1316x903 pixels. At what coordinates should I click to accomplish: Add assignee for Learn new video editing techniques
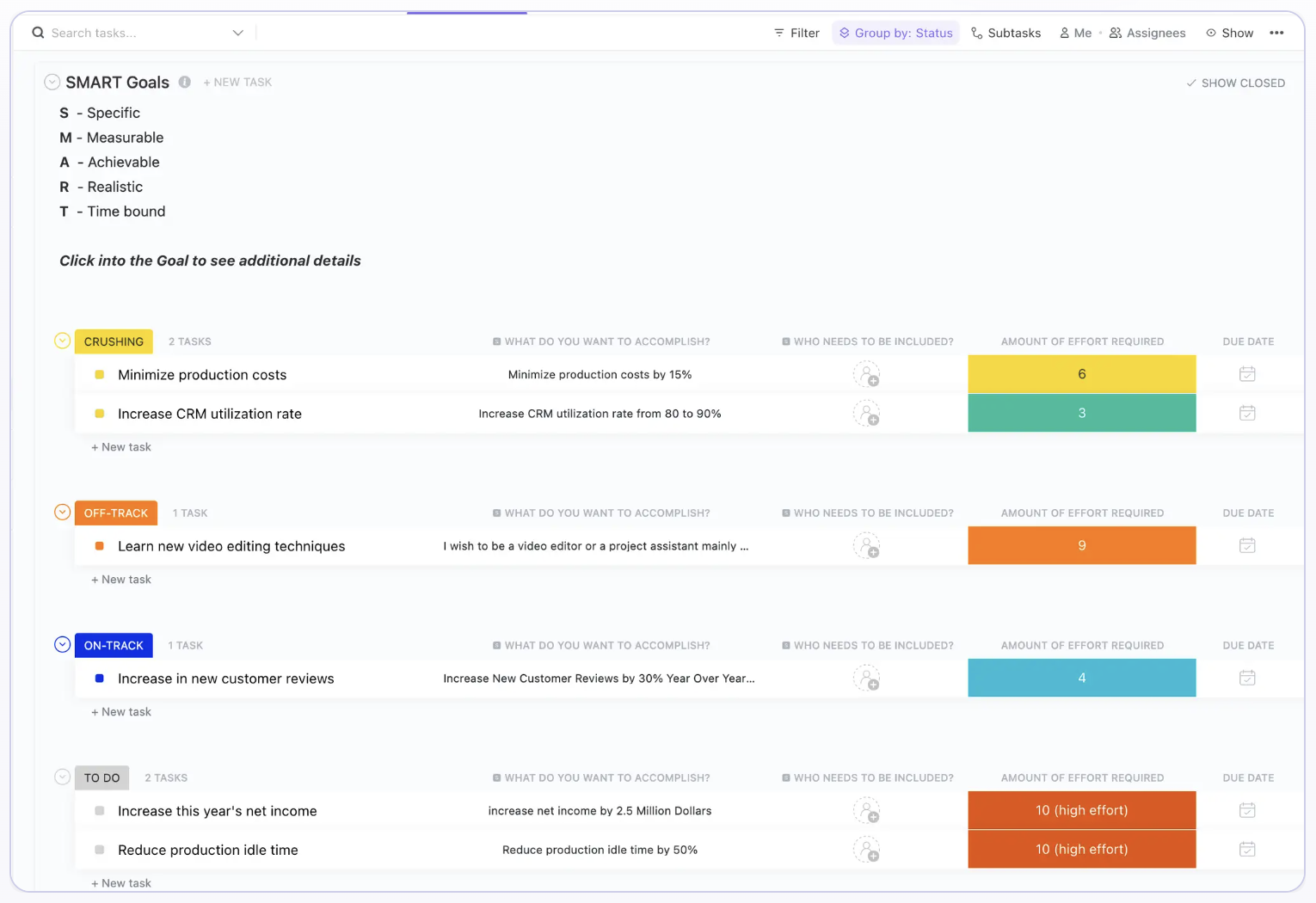[866, 545]
